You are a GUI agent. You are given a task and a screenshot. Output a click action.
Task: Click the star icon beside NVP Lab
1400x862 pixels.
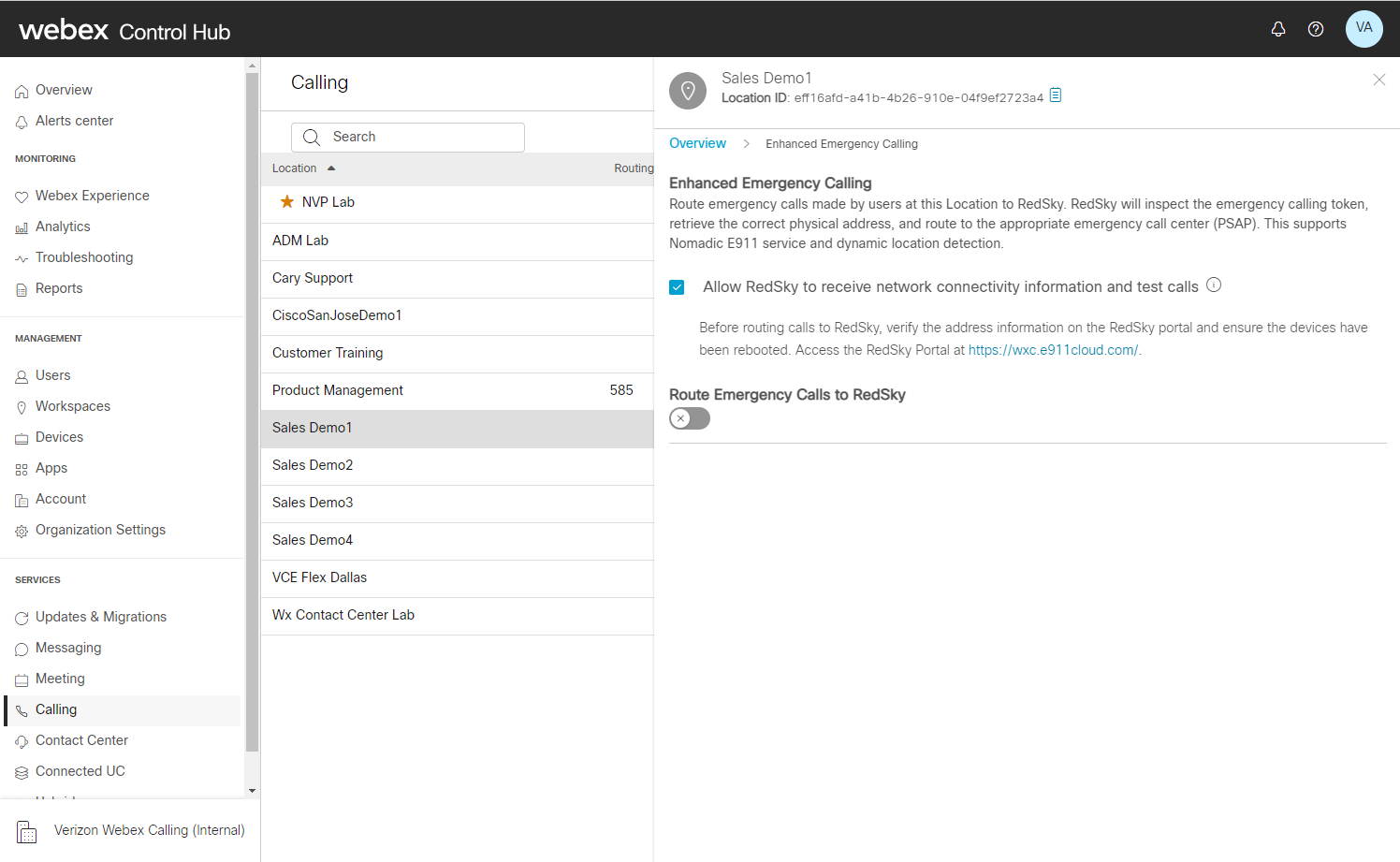(x=287, y=201)
